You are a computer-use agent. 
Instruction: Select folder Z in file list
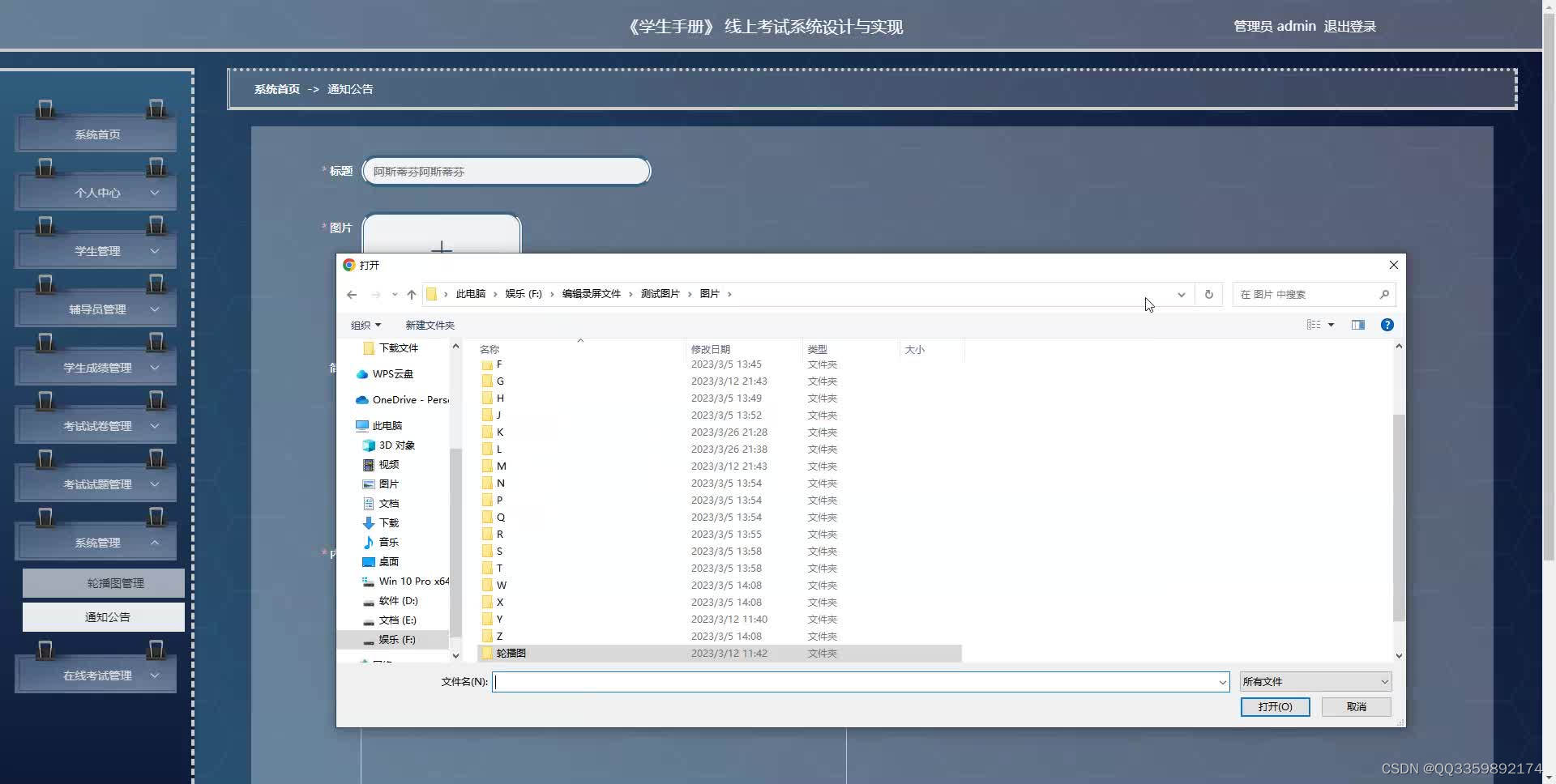click(719, 636)
